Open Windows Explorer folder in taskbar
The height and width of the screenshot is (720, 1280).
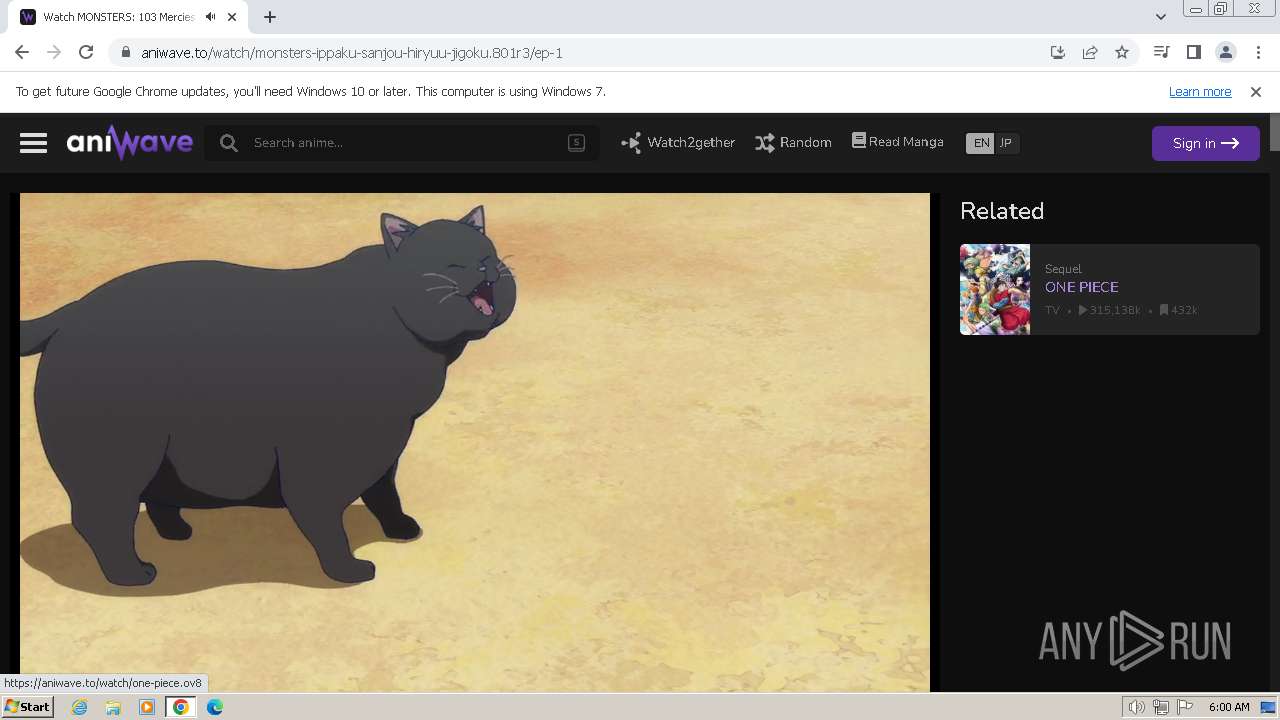coord(113,707)
